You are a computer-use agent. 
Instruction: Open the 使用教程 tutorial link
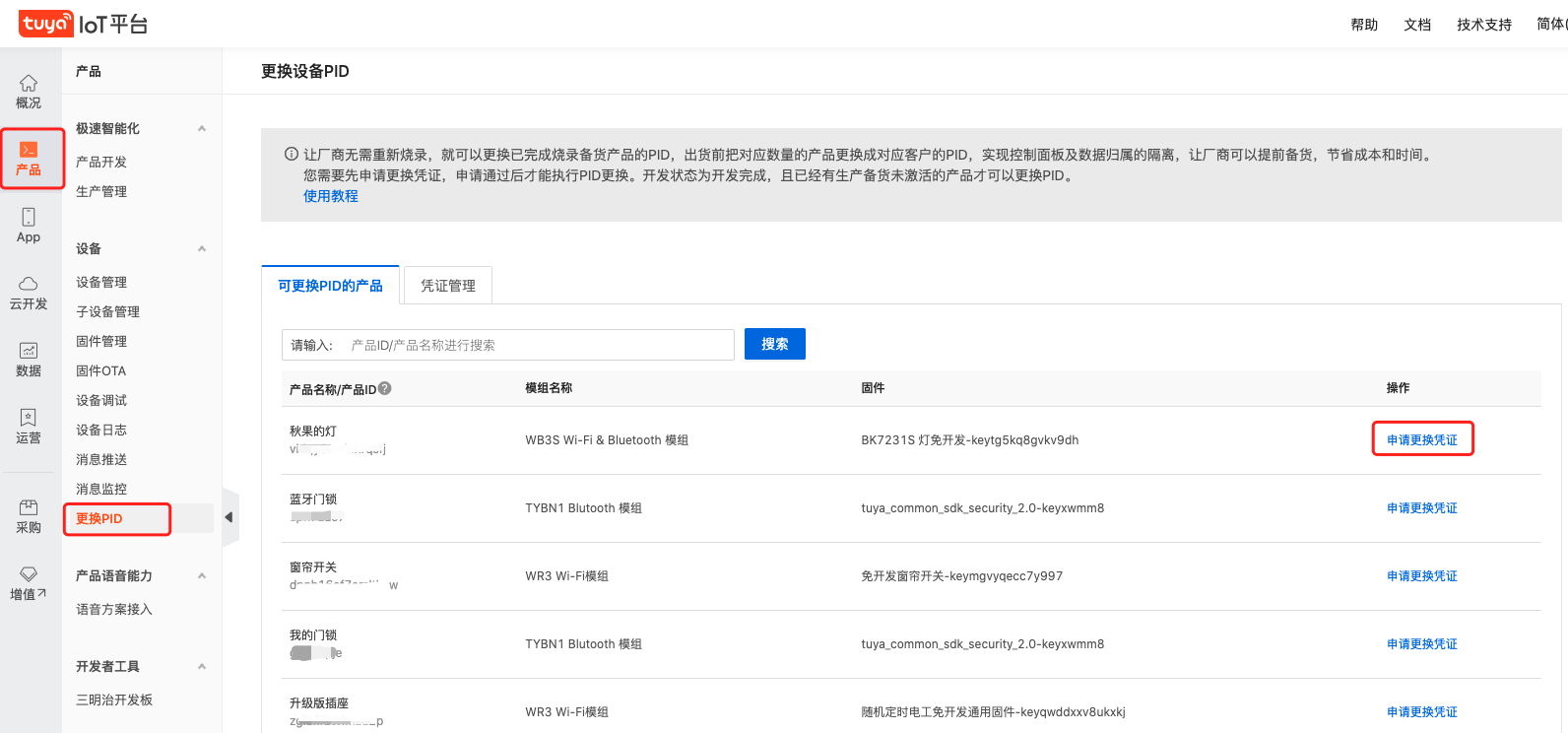point(331,196)
